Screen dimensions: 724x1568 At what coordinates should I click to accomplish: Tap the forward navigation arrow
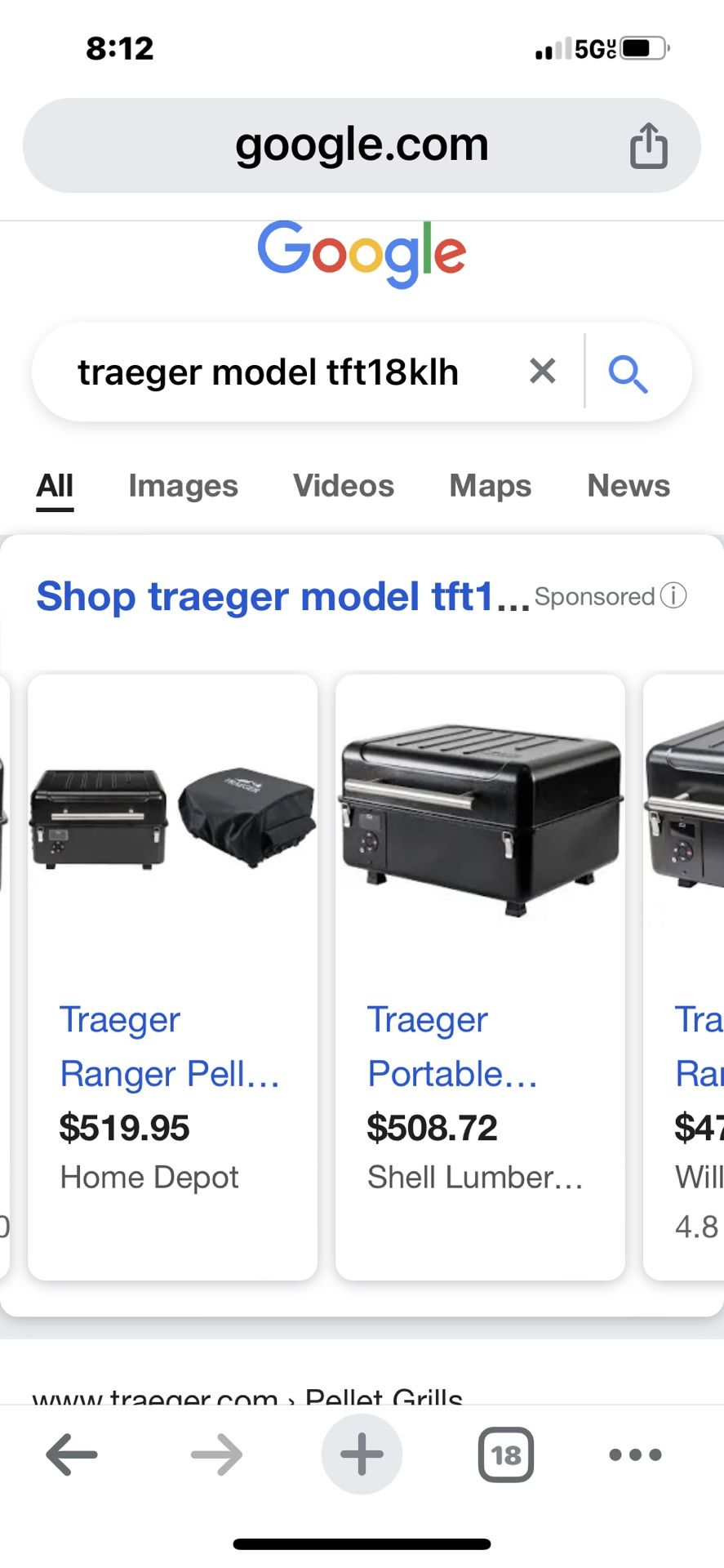[x=216, y=1454]
